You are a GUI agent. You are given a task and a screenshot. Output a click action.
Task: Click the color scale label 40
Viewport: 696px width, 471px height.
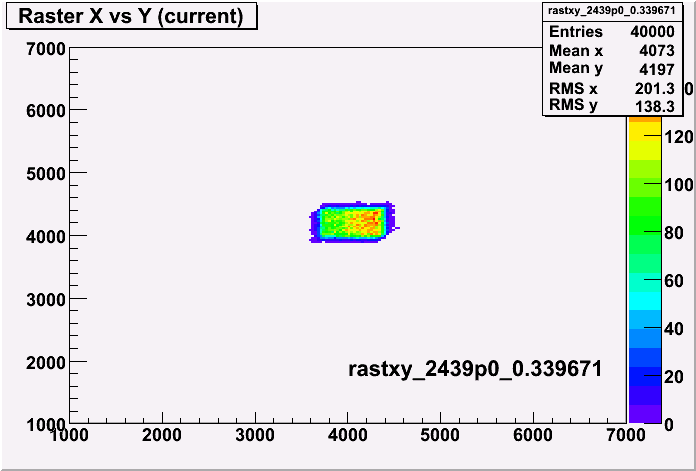pyautogui.click(x=674, y=329)
